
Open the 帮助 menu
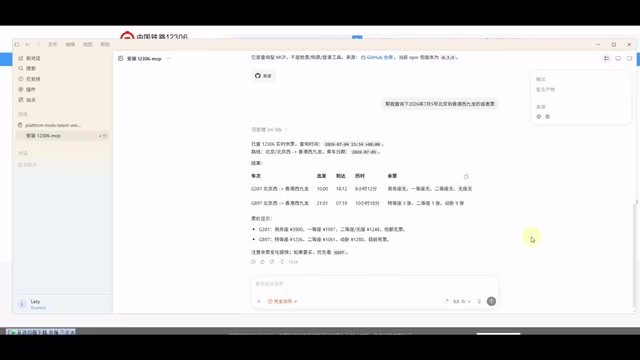click(105, 44)
